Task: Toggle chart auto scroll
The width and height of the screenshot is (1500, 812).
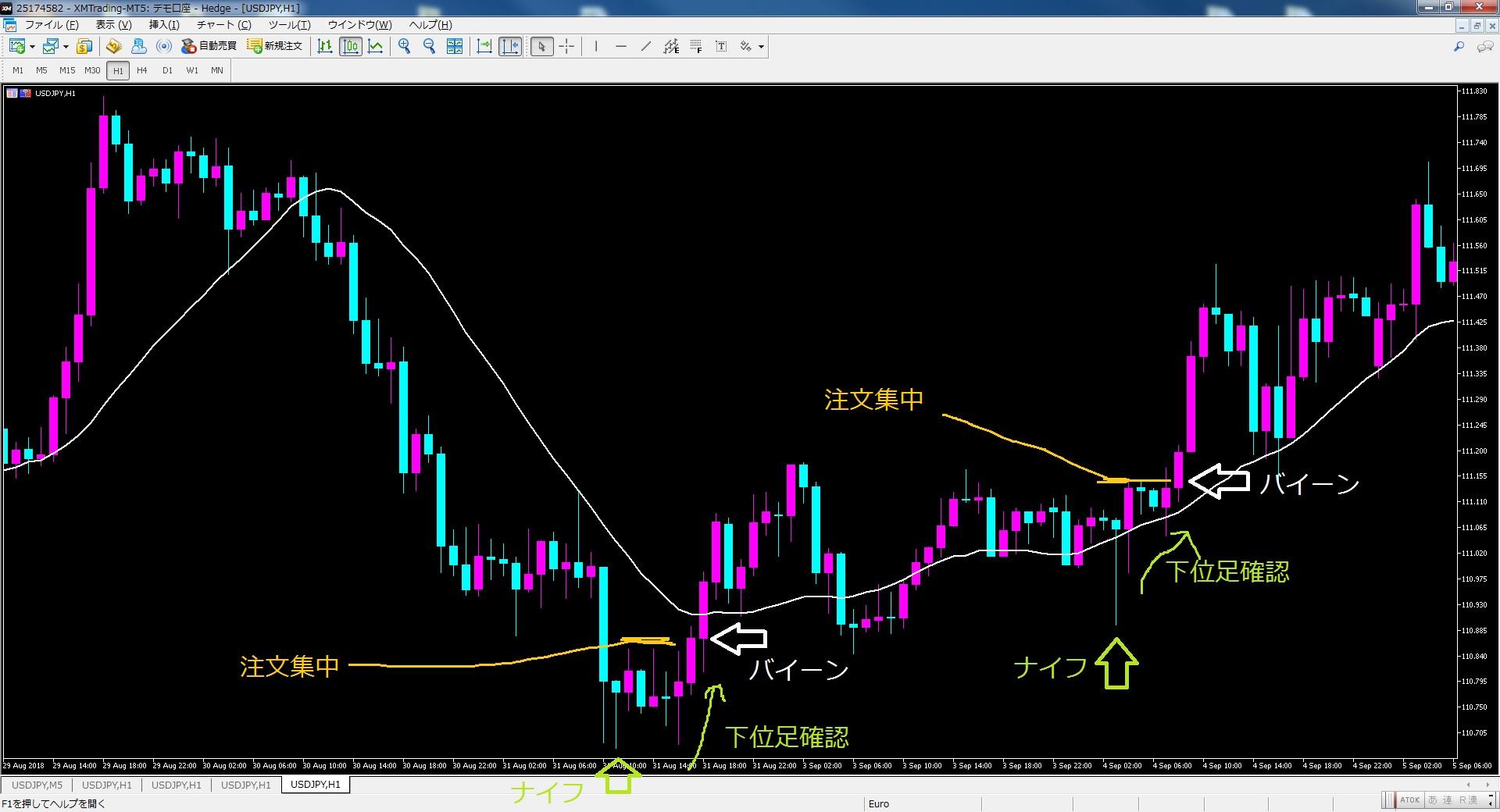Action: tap(484, 47)
